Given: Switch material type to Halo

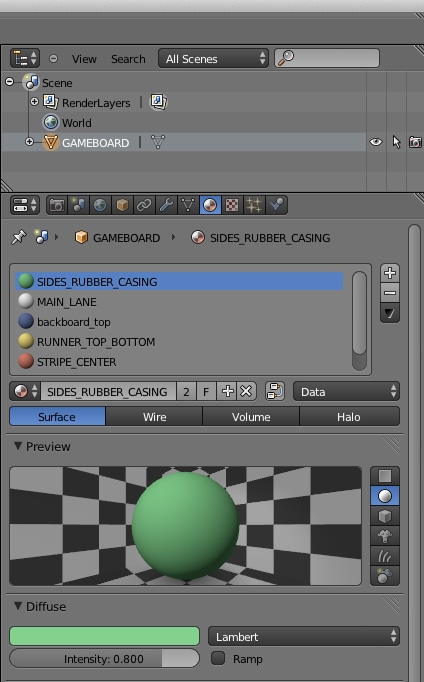Looking at the screenshot, I should point(349,417).
